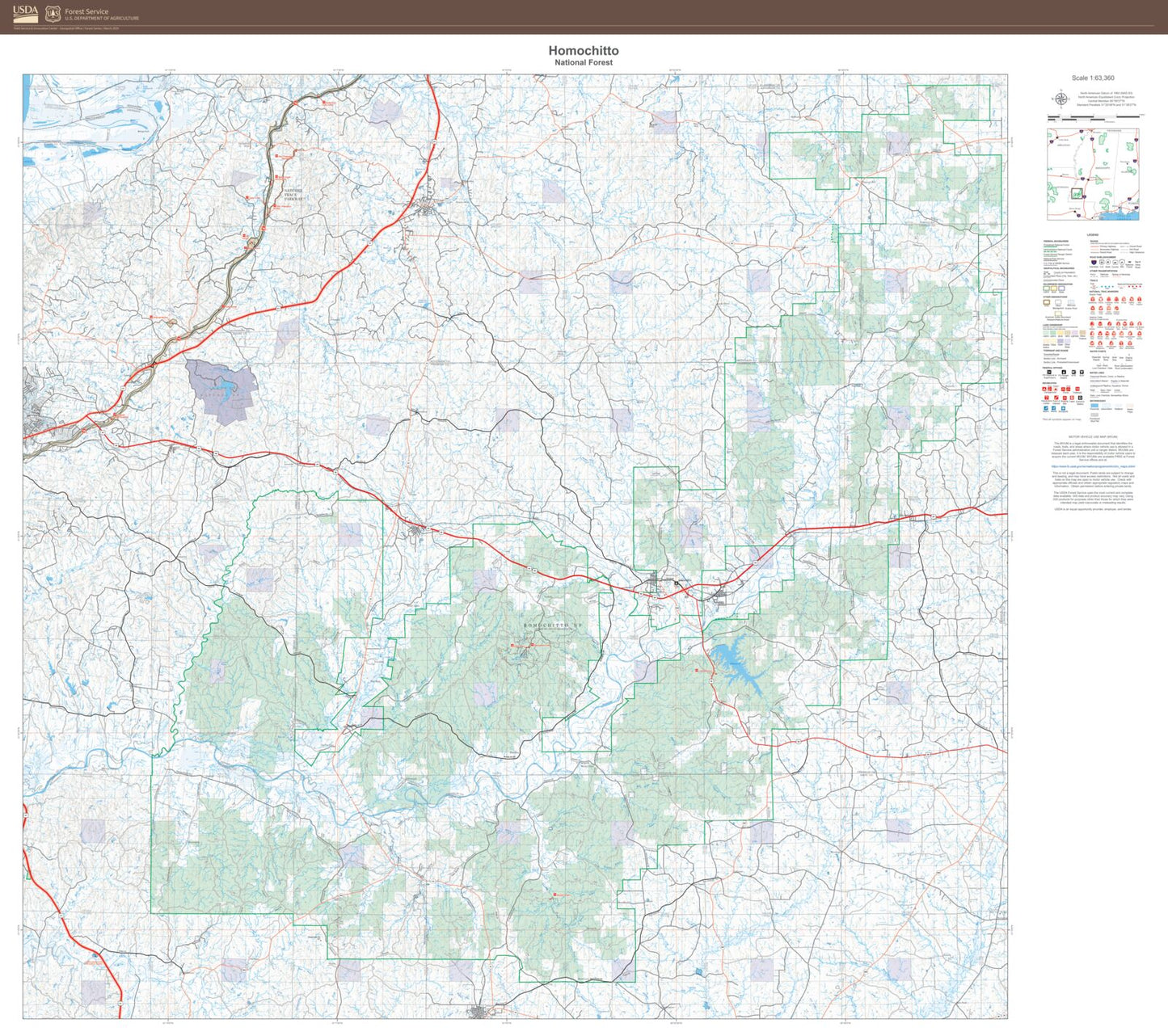
Task: Click the Homochitto map title
Action: click(x=584, y=50)
